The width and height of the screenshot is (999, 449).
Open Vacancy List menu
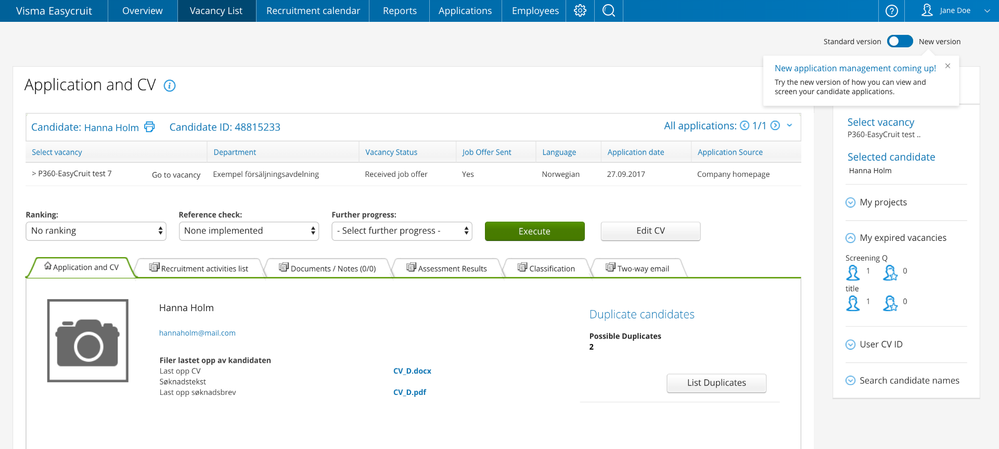pyautogui.click(x=217, y=11)
